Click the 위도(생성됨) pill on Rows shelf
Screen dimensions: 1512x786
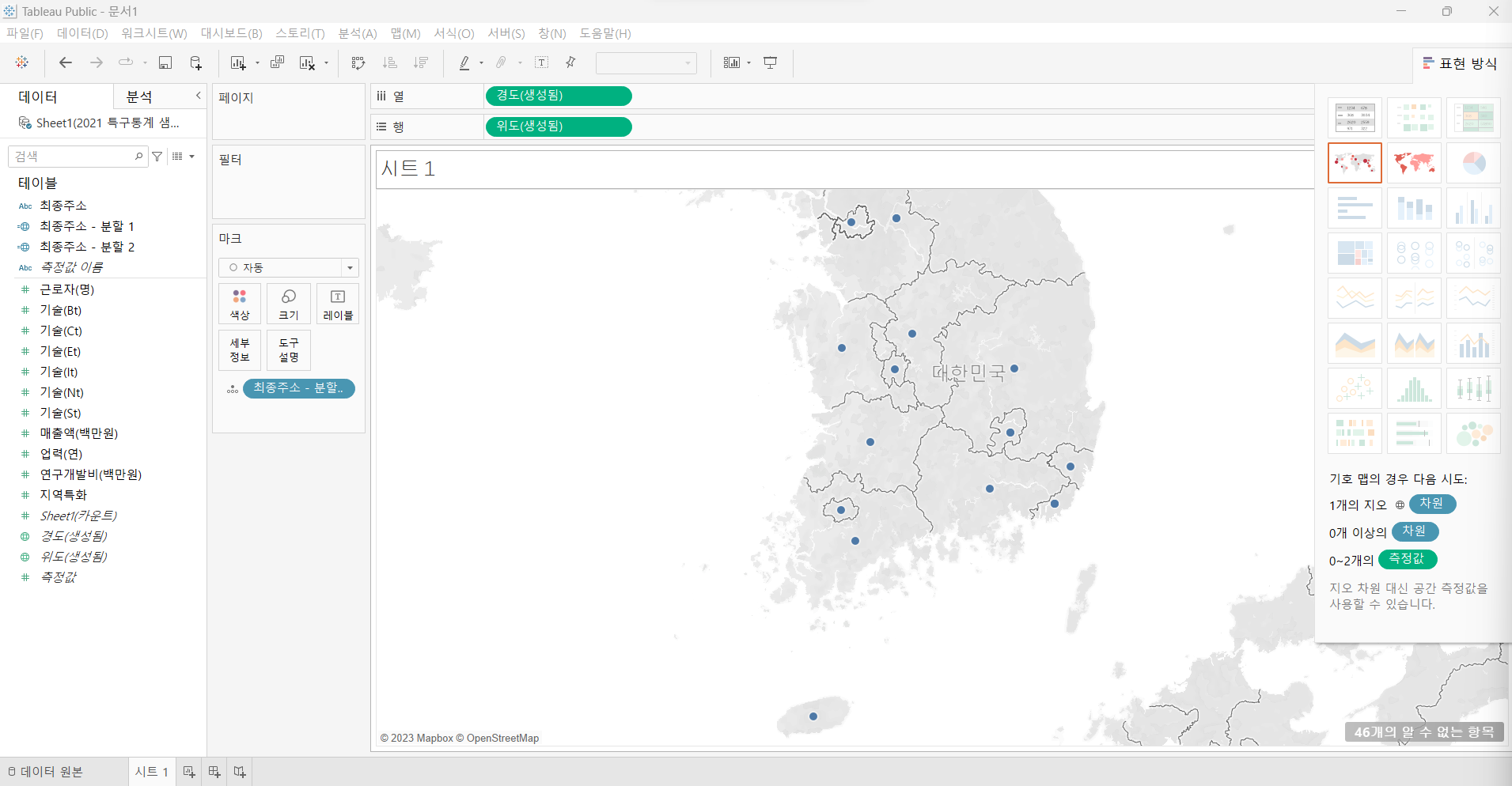[559, 127]
